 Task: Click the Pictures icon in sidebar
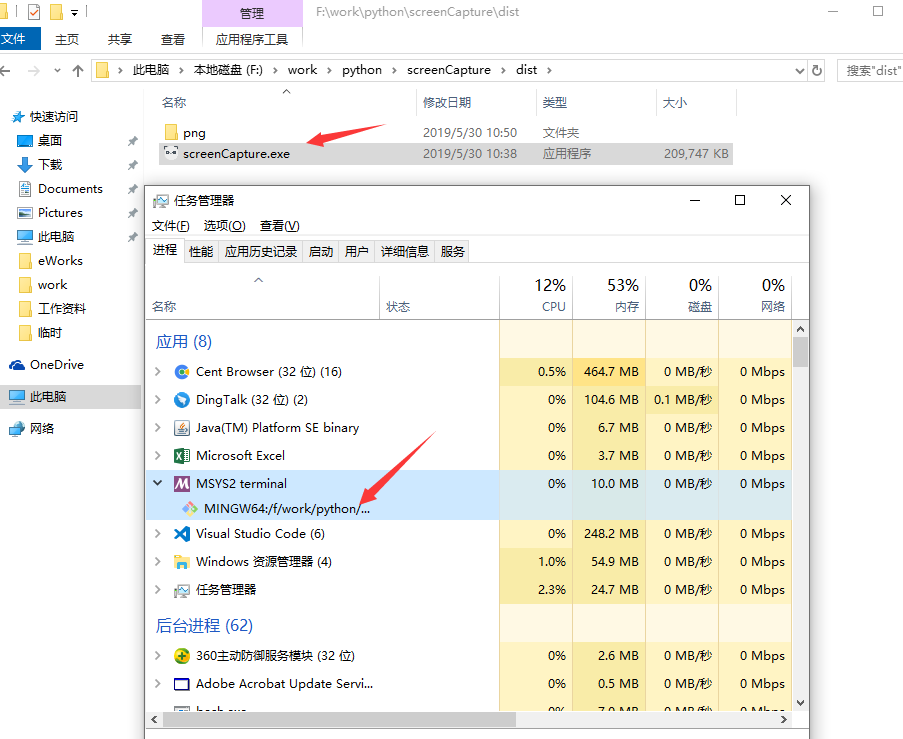click(25, 213)
